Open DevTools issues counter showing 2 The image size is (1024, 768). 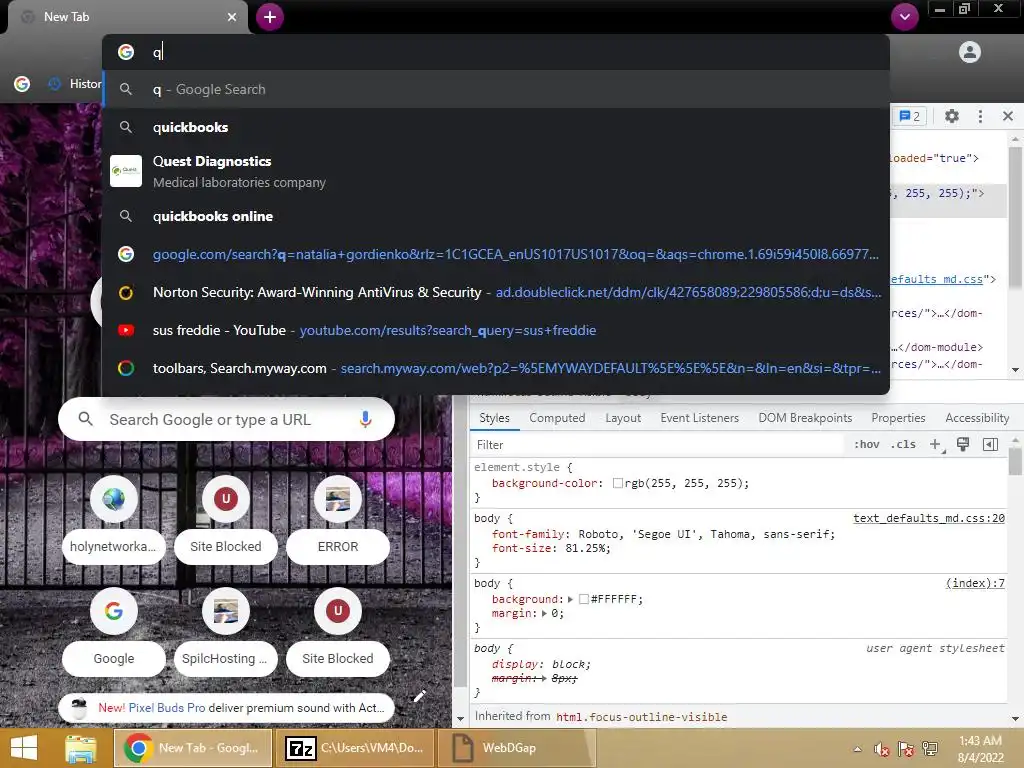coord(910,116)
